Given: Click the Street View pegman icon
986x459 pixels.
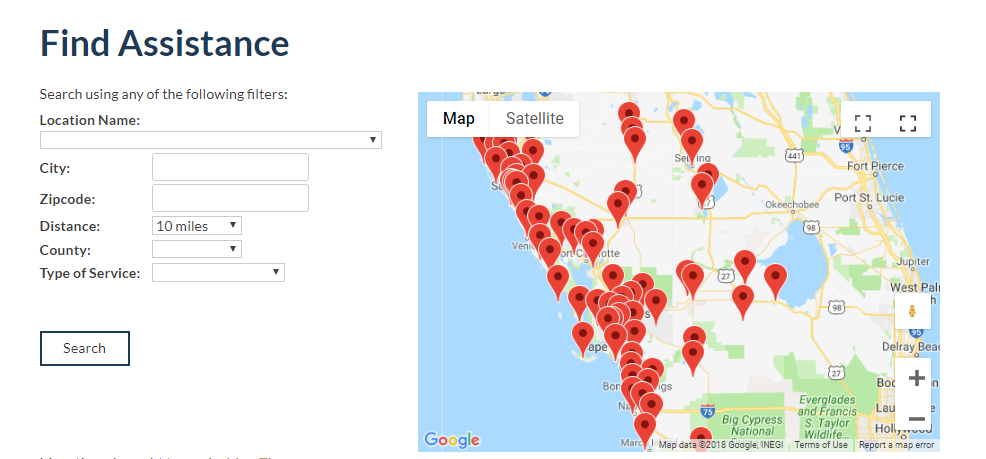Looking at the screenshot, I should [913, 311].
